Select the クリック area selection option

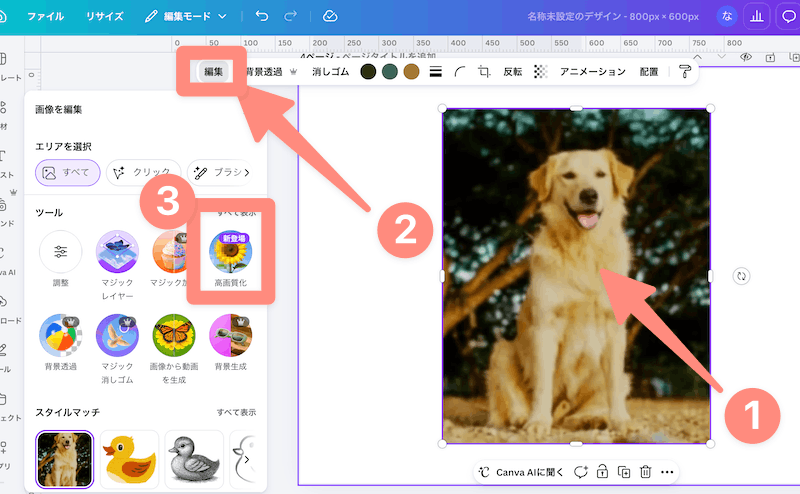(x=143, y=172)
